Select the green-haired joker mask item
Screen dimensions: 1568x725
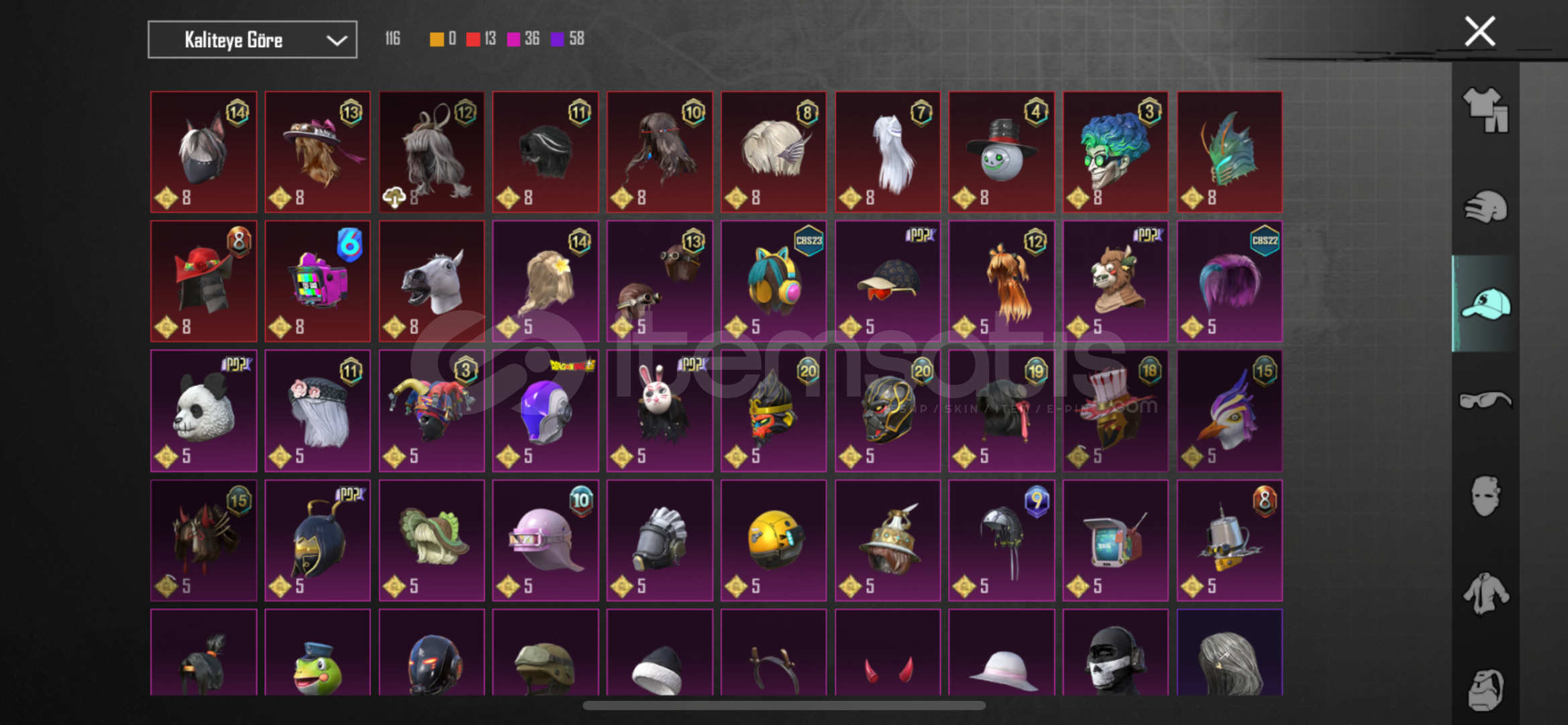pos(1115,152)
